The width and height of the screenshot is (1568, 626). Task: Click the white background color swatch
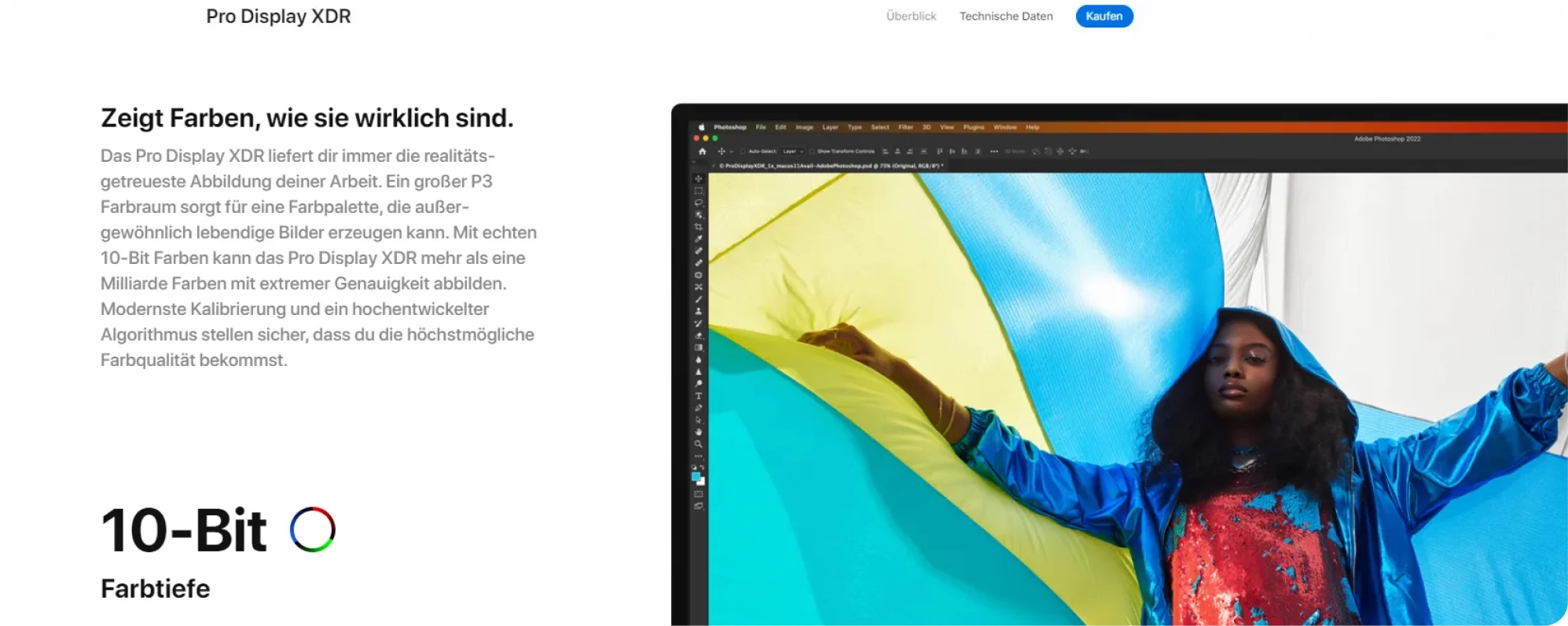[702, 482]
